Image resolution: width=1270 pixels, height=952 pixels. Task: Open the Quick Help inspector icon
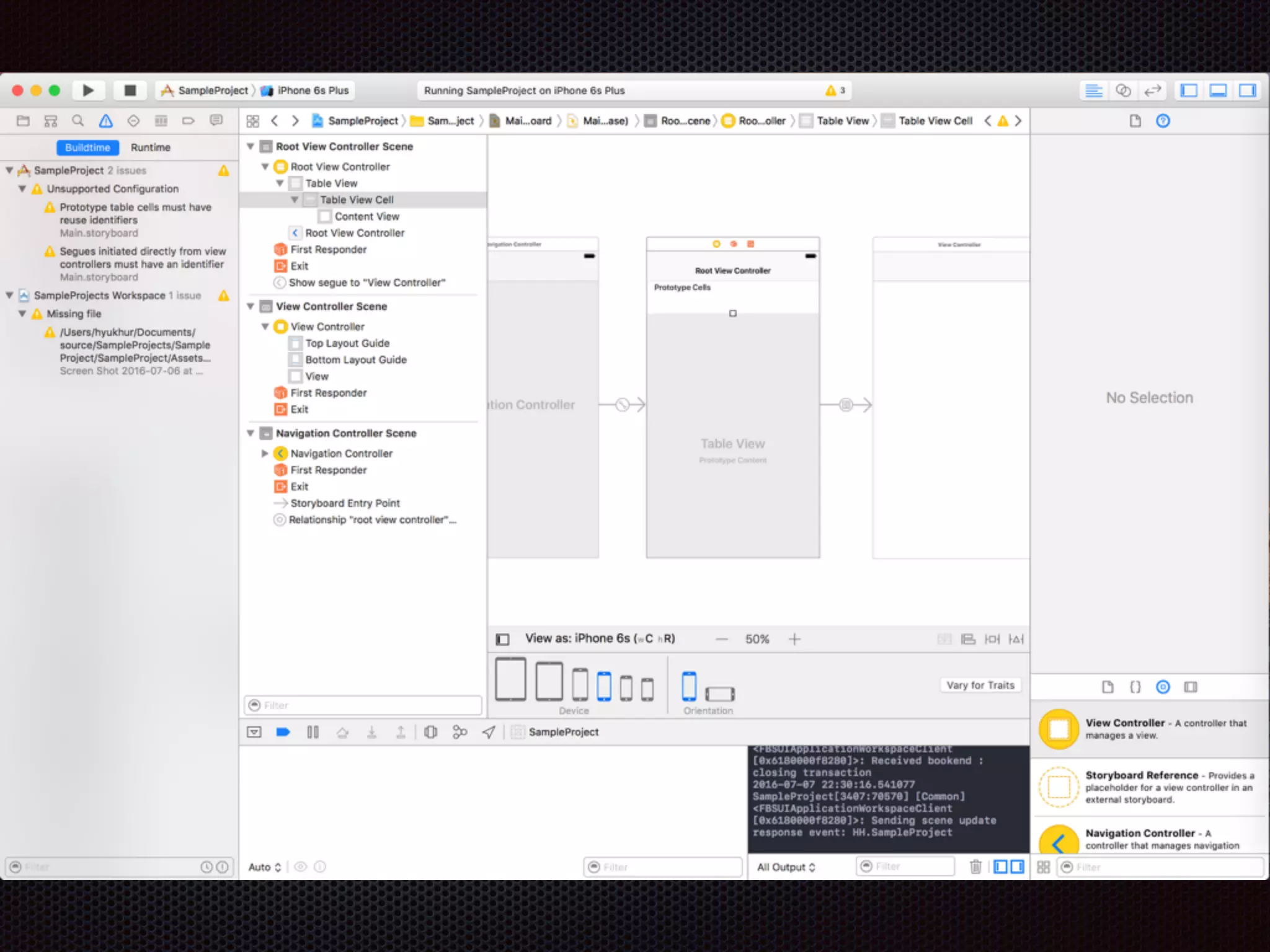(1163, 121)
